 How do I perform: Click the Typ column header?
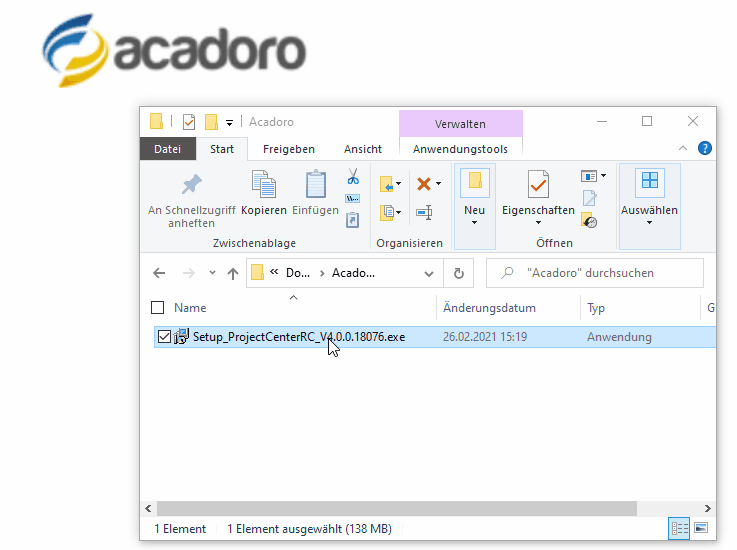(x=596, y=308)
